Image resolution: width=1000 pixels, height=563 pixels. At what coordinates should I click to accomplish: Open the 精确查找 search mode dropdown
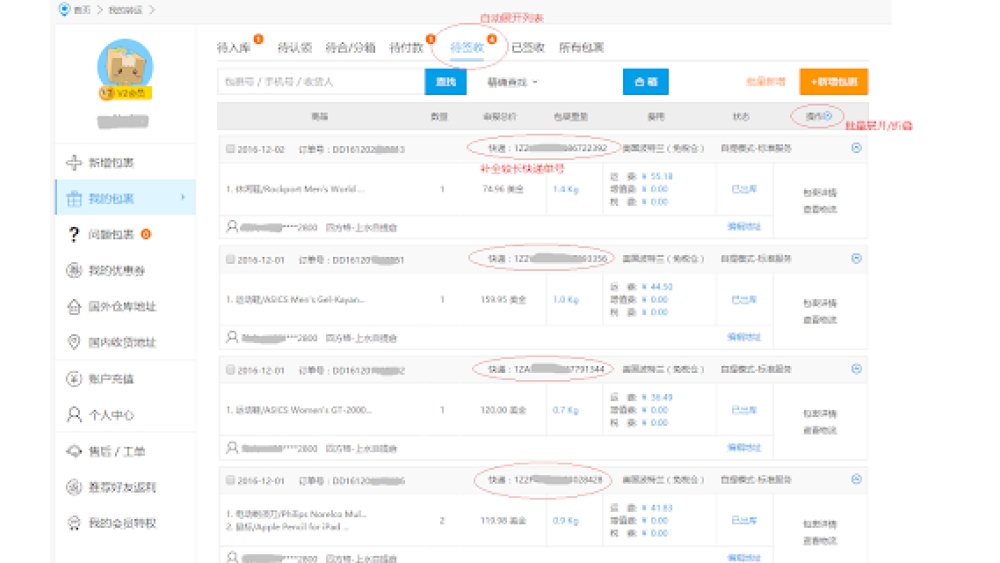click(x=513, y=82)
